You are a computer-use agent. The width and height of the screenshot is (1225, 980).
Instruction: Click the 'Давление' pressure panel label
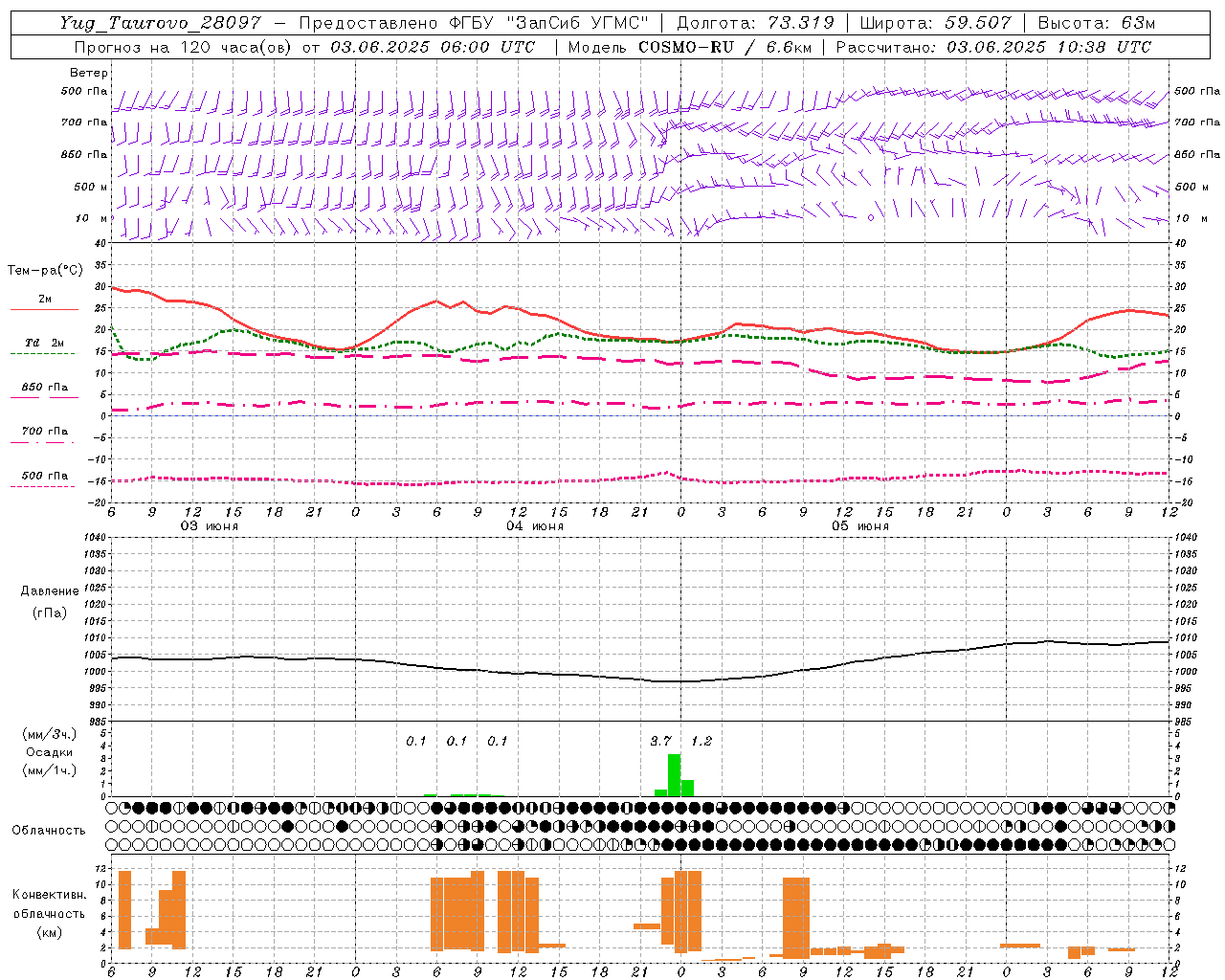(50, 591)
